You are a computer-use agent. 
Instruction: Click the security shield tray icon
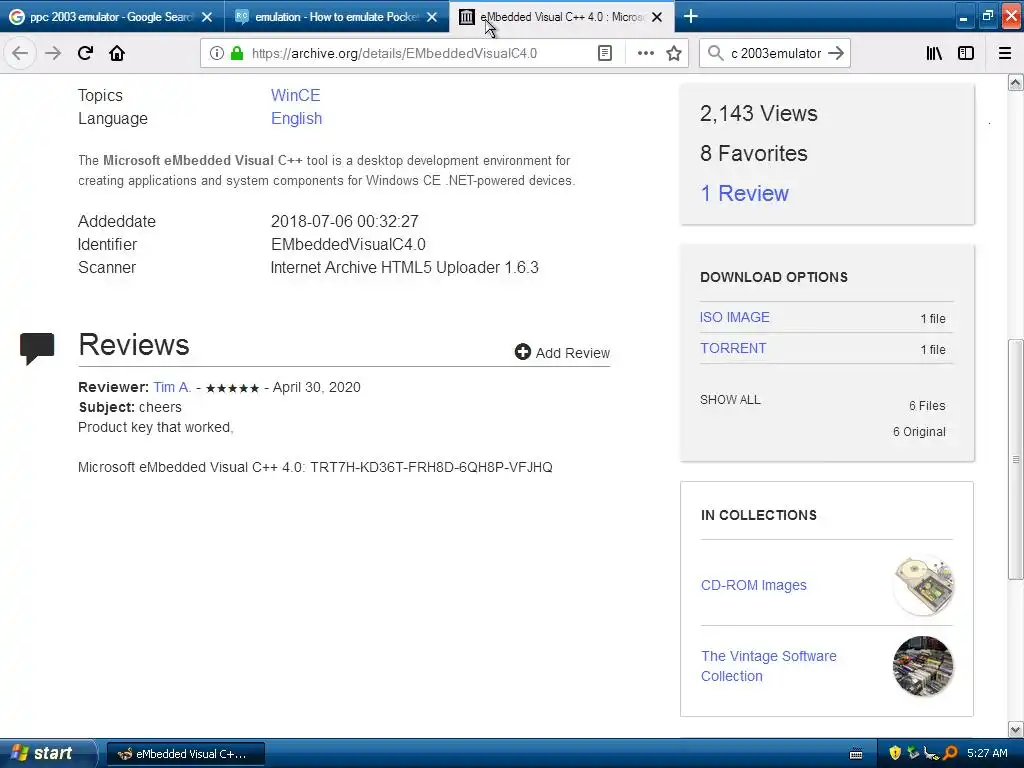895,753
